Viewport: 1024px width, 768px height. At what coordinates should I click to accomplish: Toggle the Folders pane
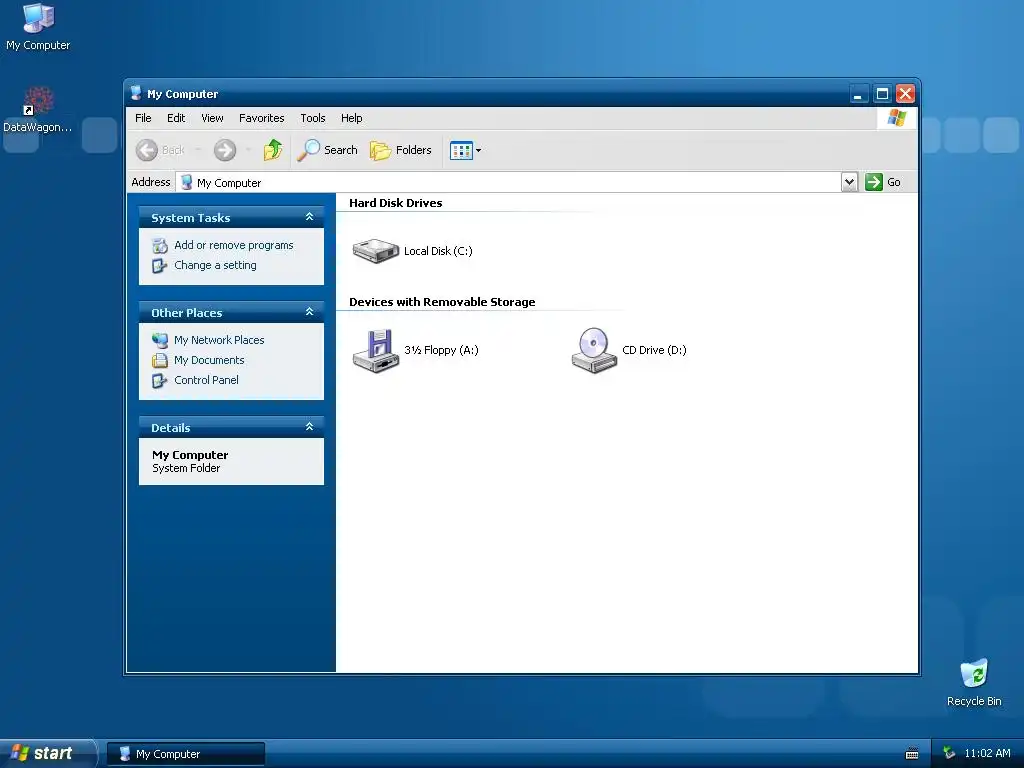[x=400, y=150]
